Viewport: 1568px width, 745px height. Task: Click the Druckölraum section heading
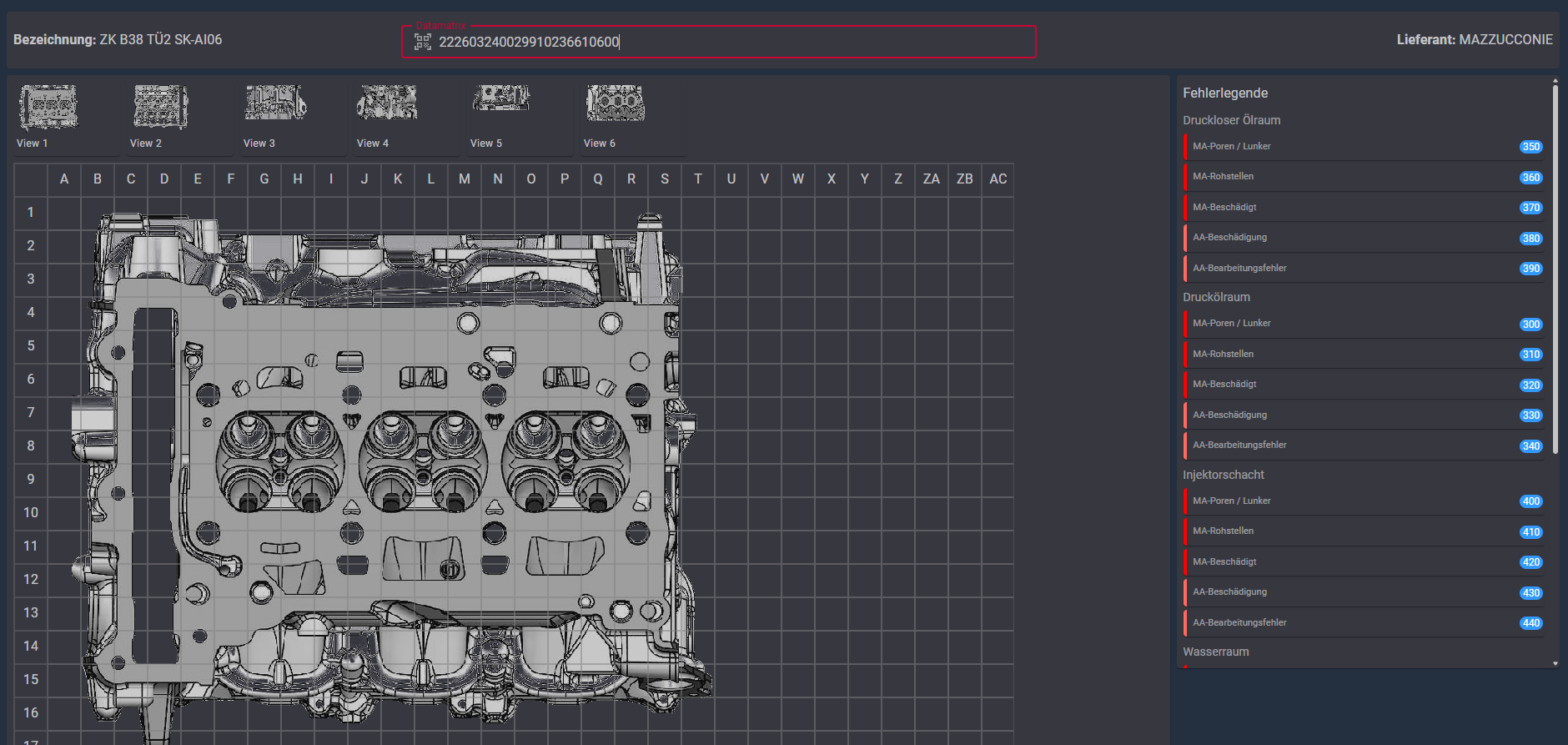pyautogui.click(x=1216, y=297)
